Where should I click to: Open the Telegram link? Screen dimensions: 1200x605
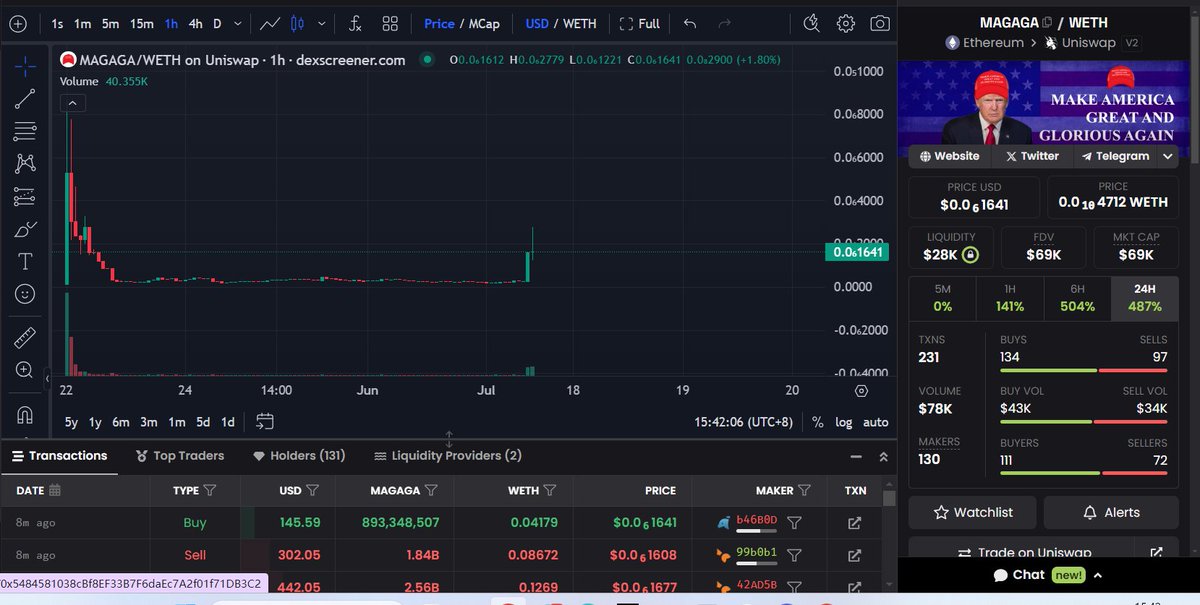point(1115,156)
